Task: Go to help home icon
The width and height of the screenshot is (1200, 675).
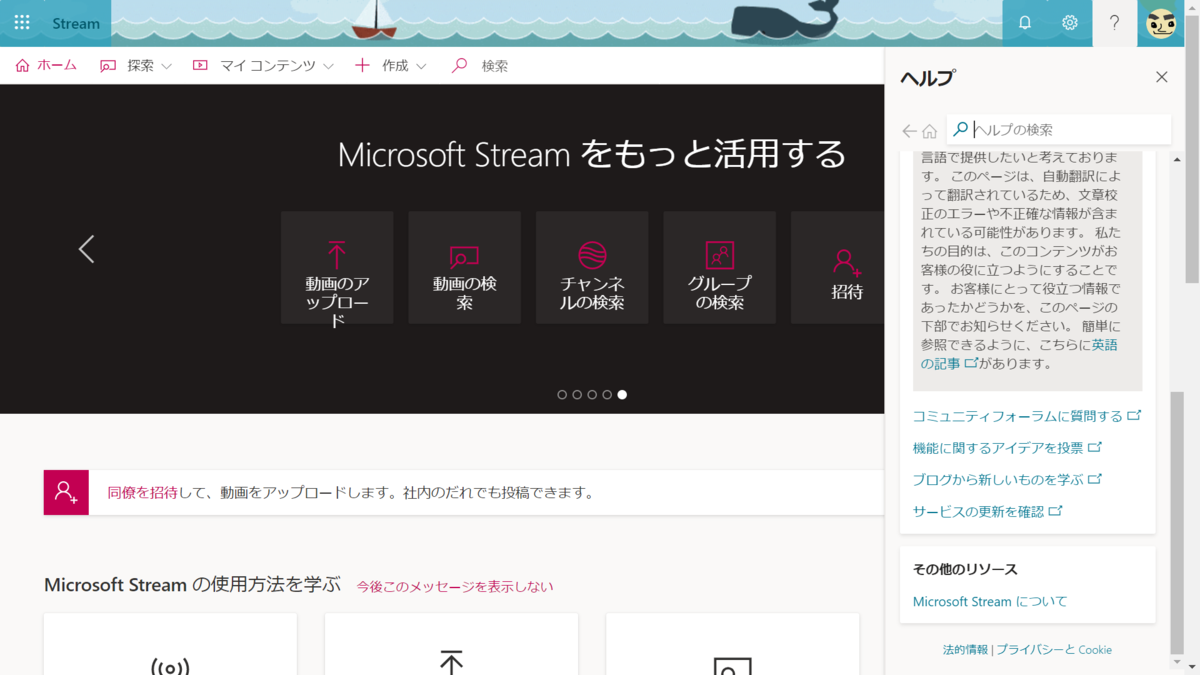Action: [x=930, y=131]
